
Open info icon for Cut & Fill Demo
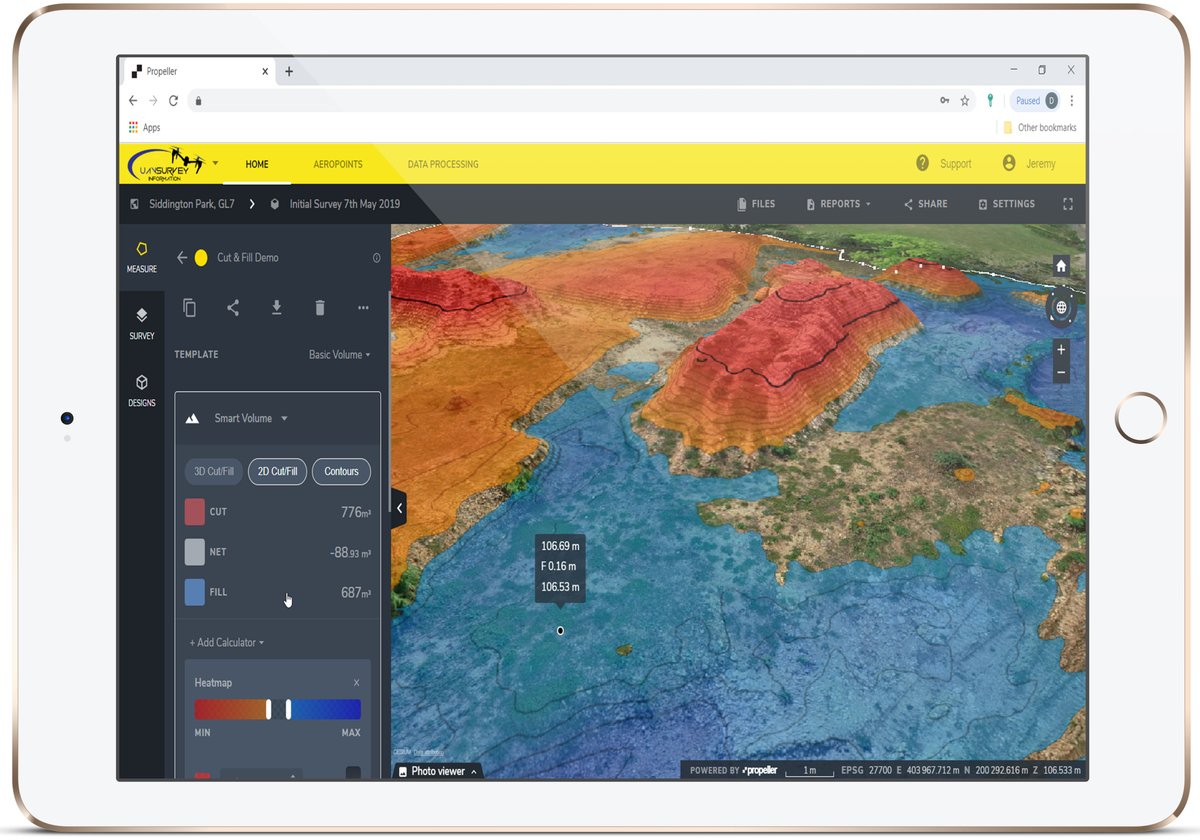[376, 258]
